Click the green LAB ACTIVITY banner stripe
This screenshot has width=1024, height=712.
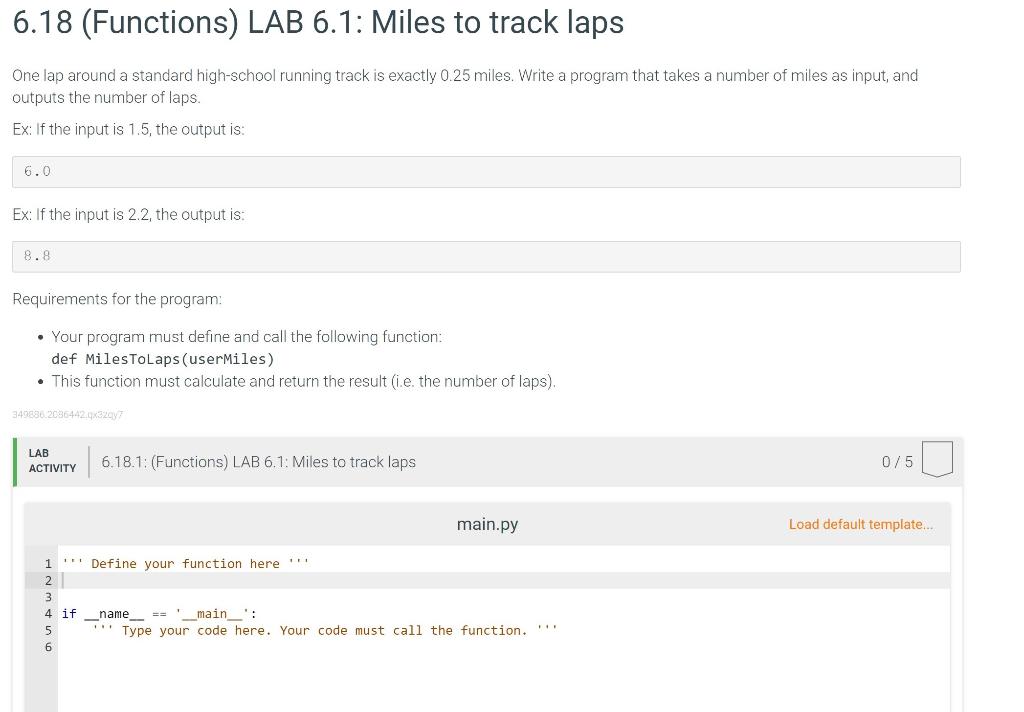pos(16,461)
